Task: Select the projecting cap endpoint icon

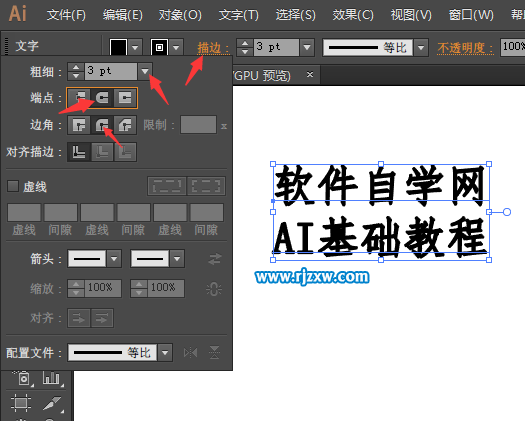Action: pos(125,98)
